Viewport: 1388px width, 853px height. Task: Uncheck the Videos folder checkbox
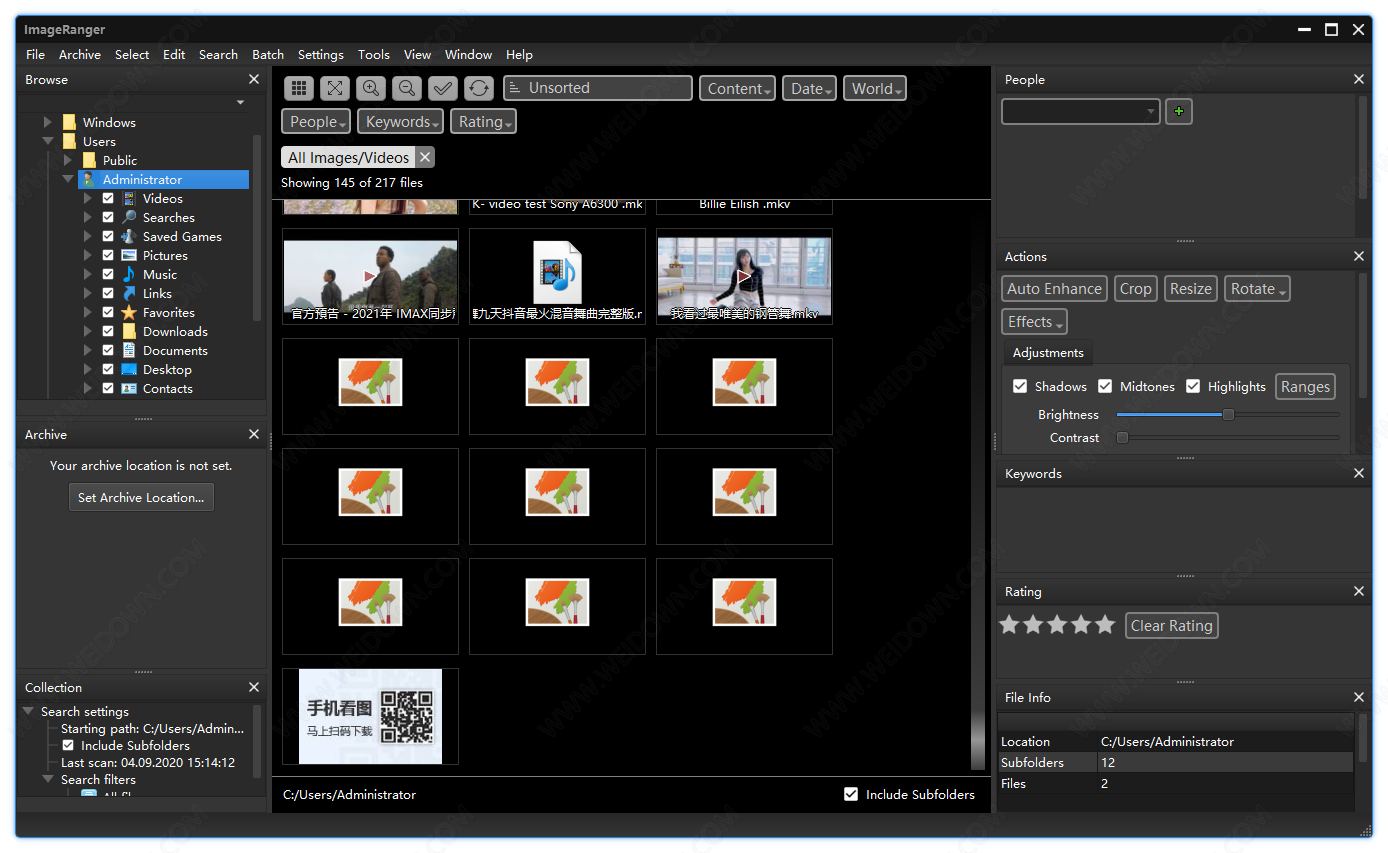[x=108, y=198]
